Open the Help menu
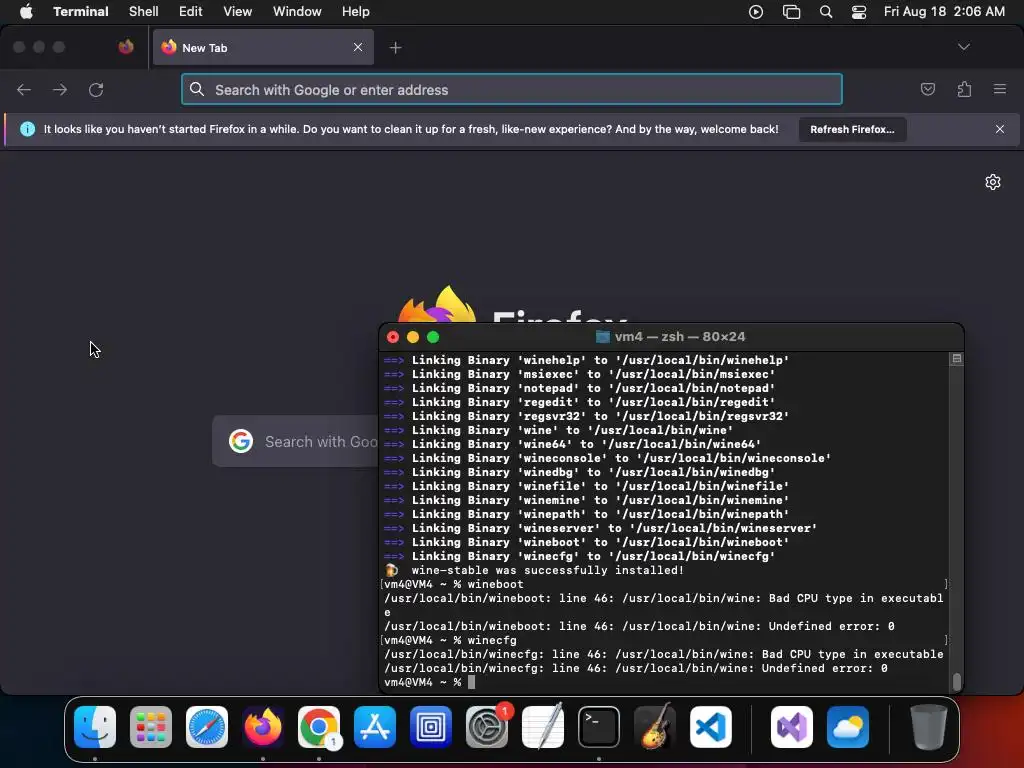1024x768 pixels. coord(356,12)
